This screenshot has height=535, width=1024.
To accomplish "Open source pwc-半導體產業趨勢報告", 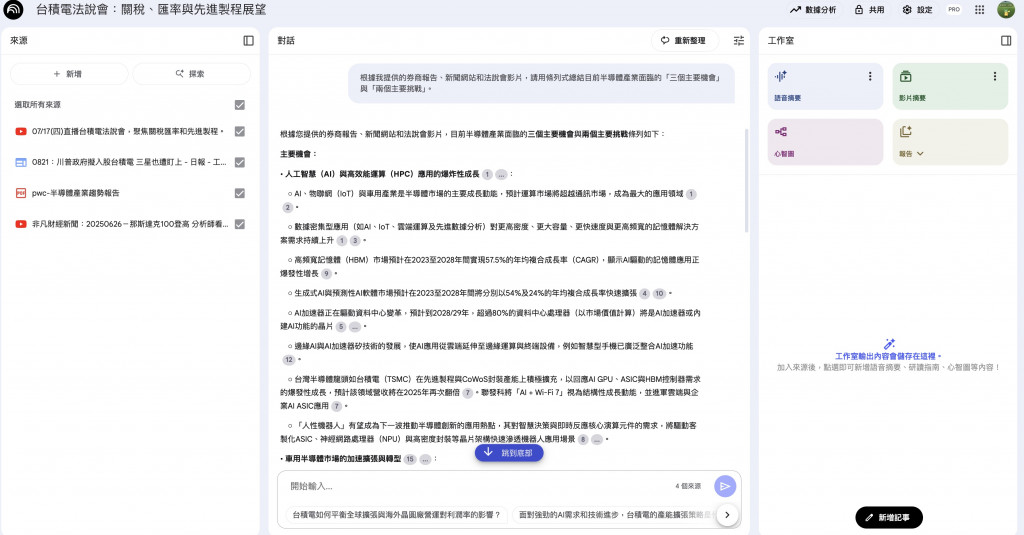I will click(x=76, y=193).
